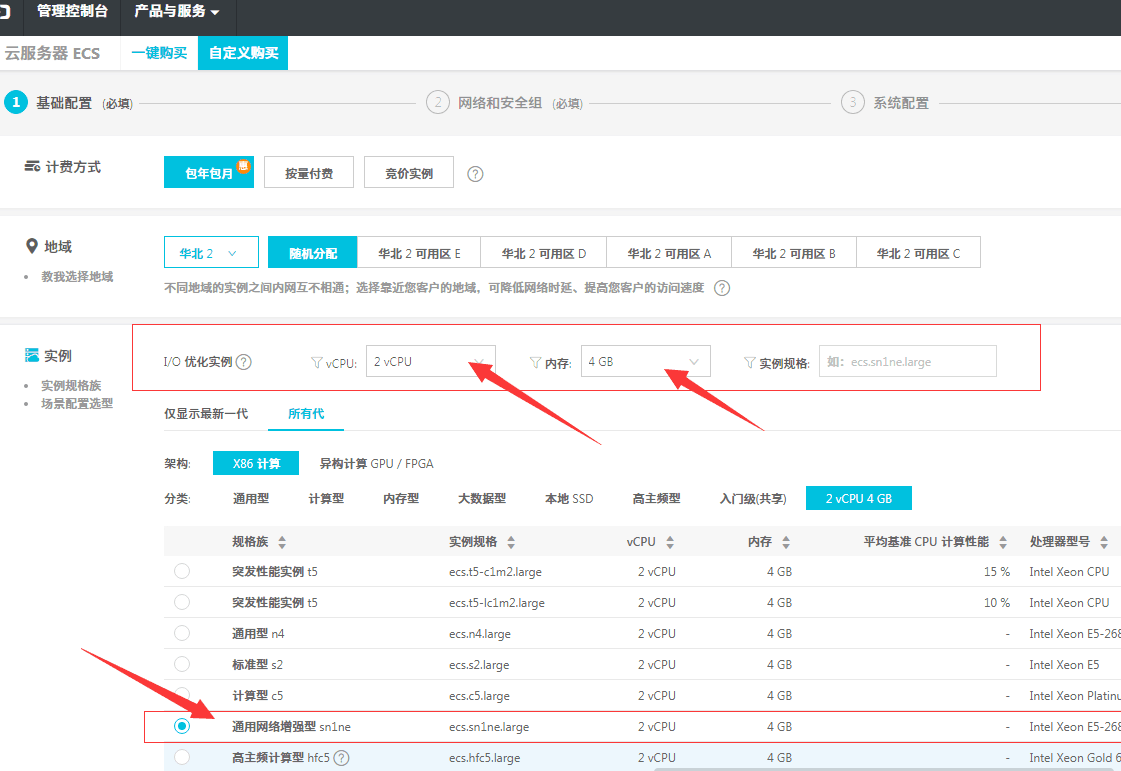
Task: Open the vCPU filter dropdown
Action: tap(430, 362)
